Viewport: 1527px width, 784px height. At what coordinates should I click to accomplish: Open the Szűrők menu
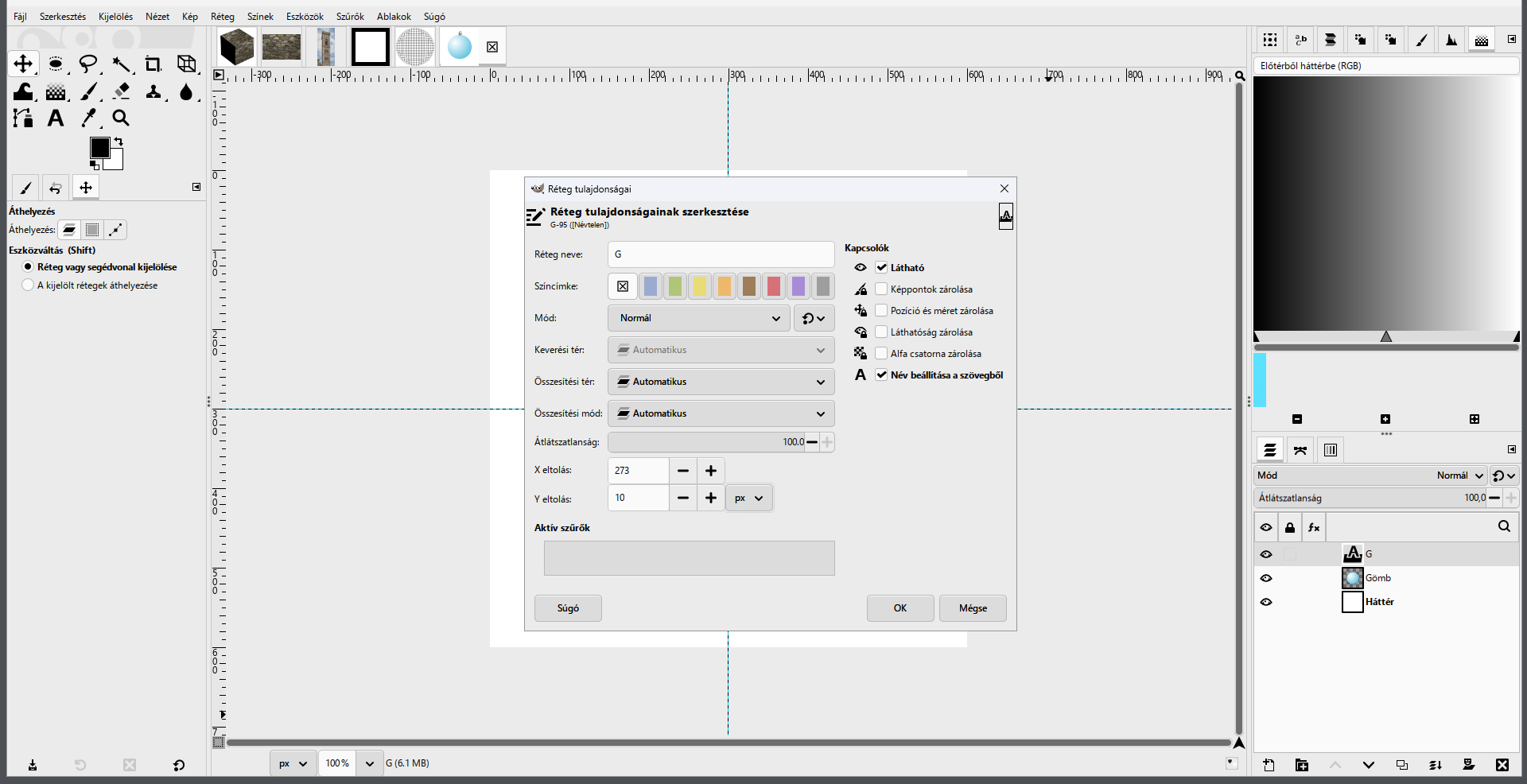(350, 17)
